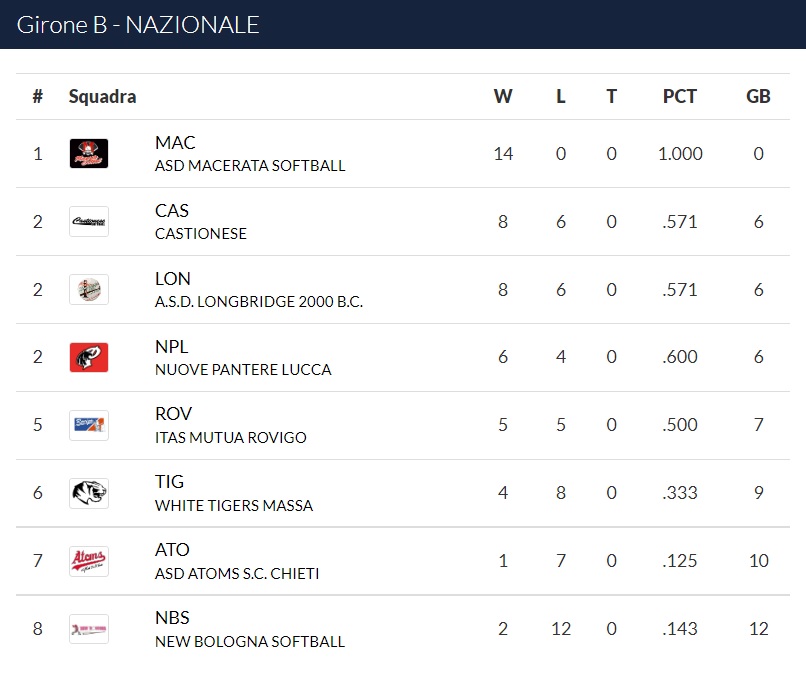Open the White Tigers Massa tiger logo
Viewport: 806px width, 677px height.
pos(89,493)
